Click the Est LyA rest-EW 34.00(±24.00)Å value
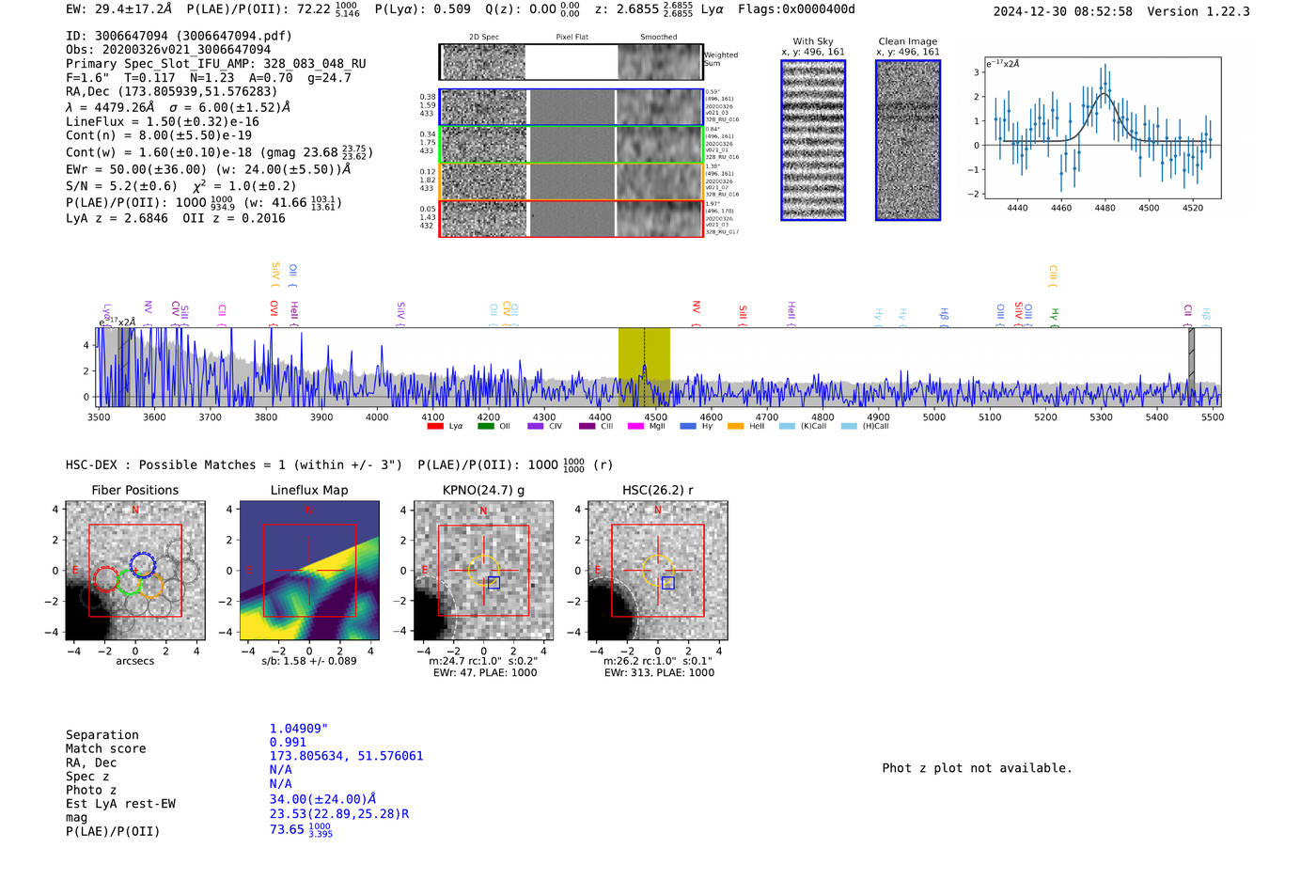 click(323, 799)
